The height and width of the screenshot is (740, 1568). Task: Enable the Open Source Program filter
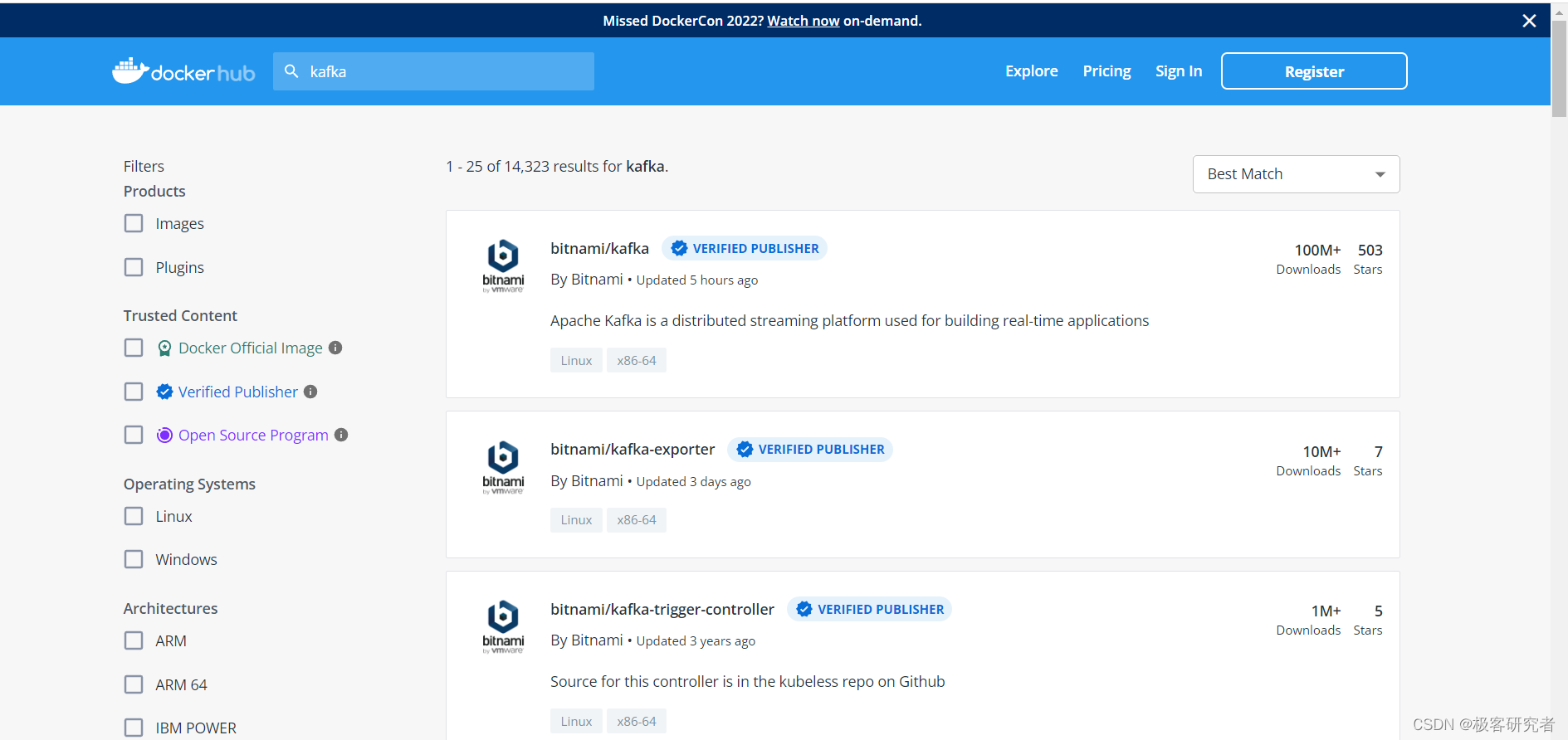pyautogui.click(x=134, y=435)
